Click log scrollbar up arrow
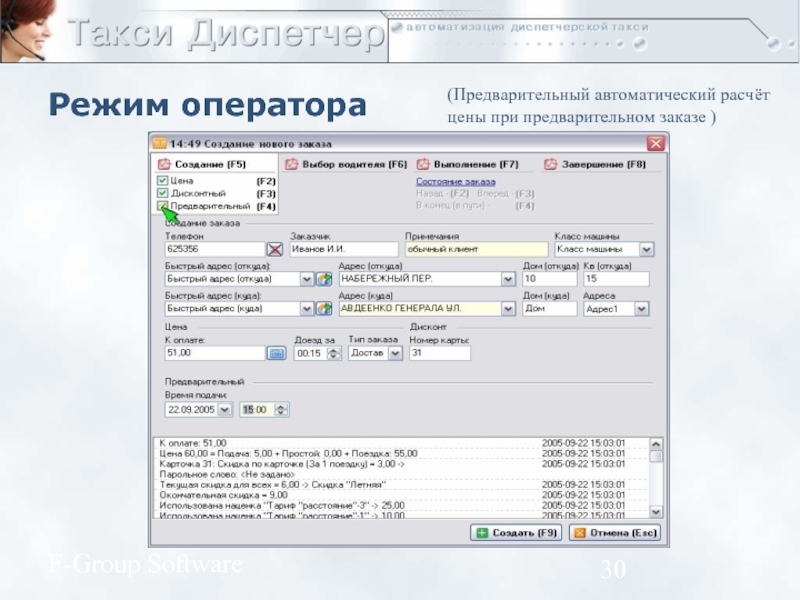 click(656, 444)
